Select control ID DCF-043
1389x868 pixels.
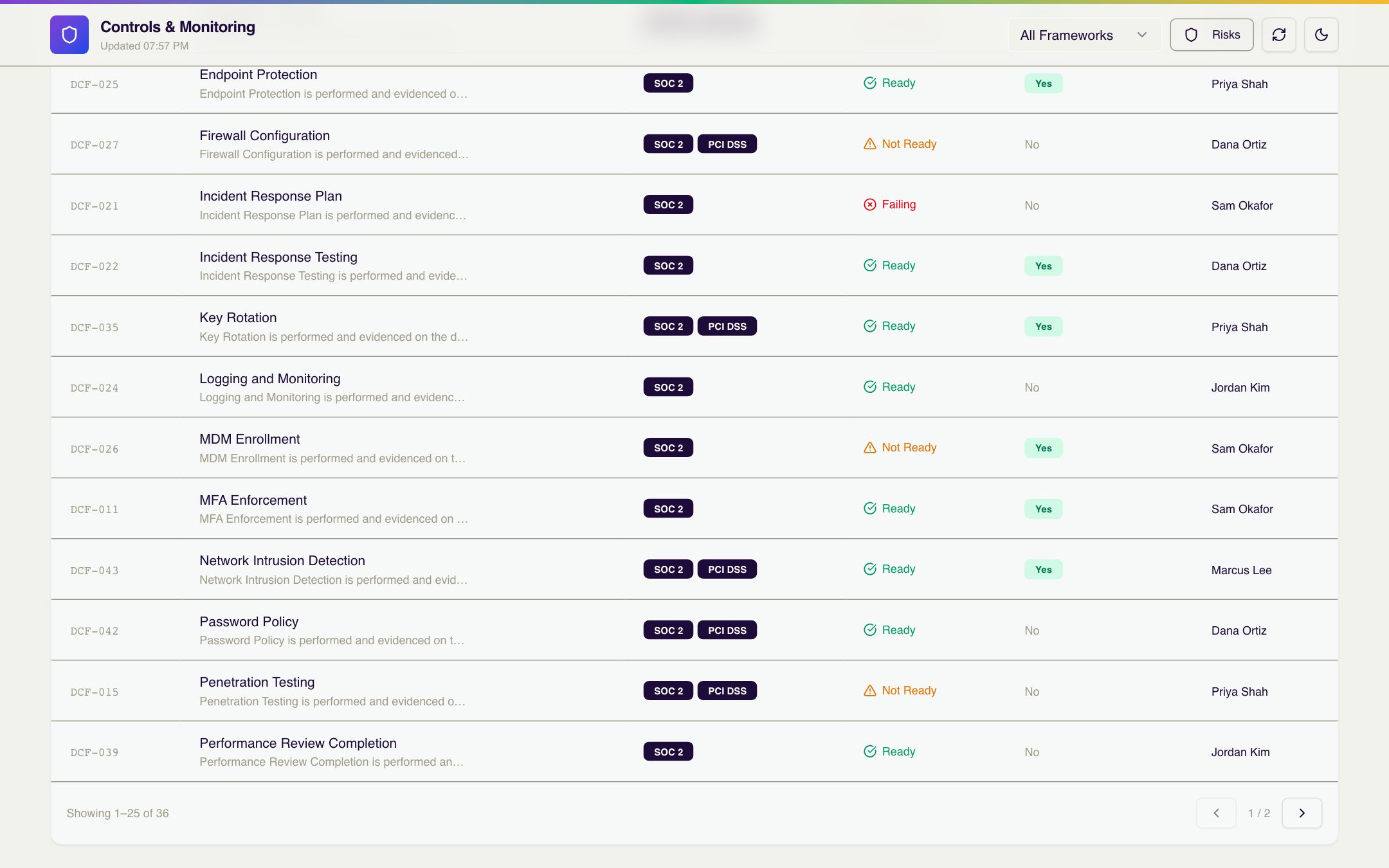click(95, 570)
